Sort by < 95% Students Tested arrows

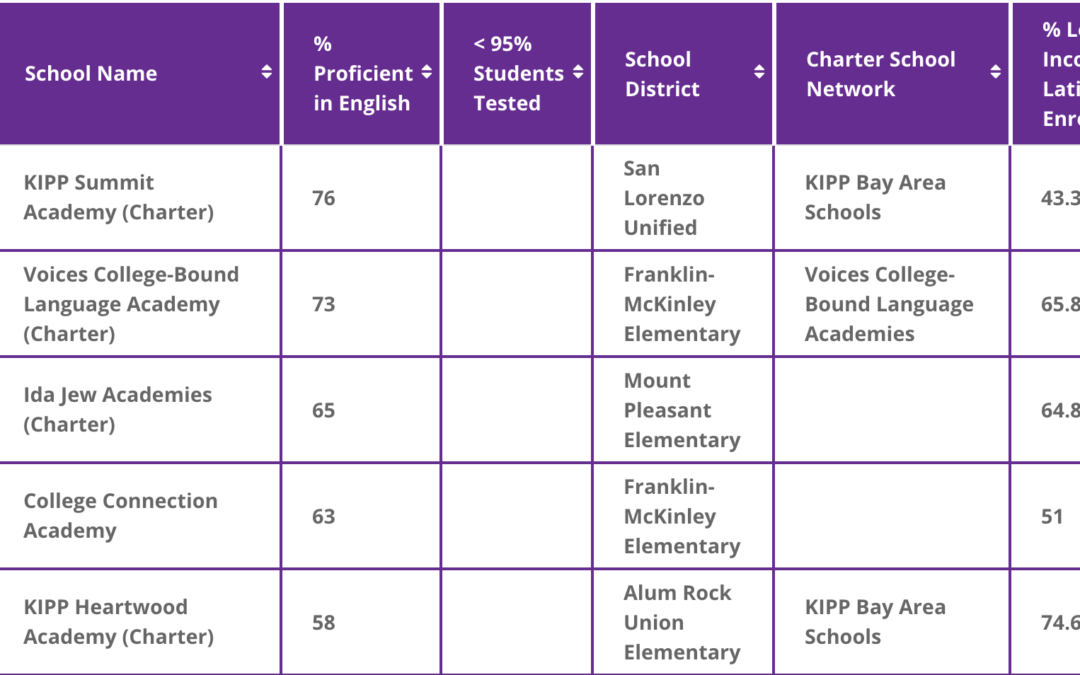[578, 72]
